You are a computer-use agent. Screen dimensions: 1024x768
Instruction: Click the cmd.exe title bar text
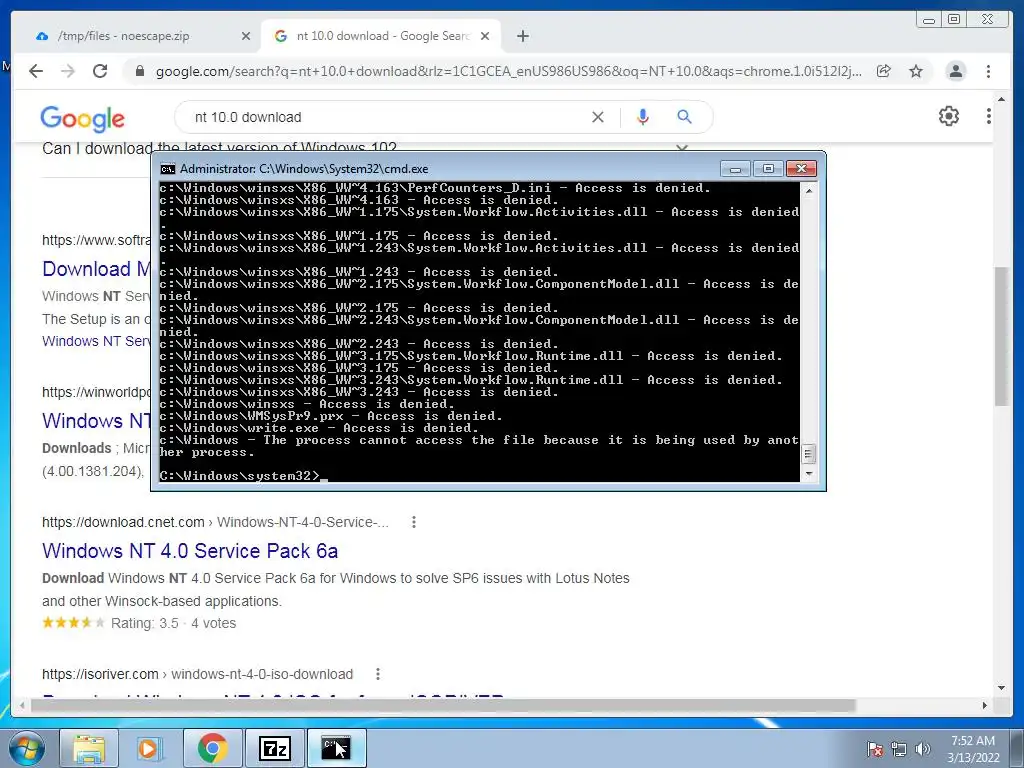point(304,169)
